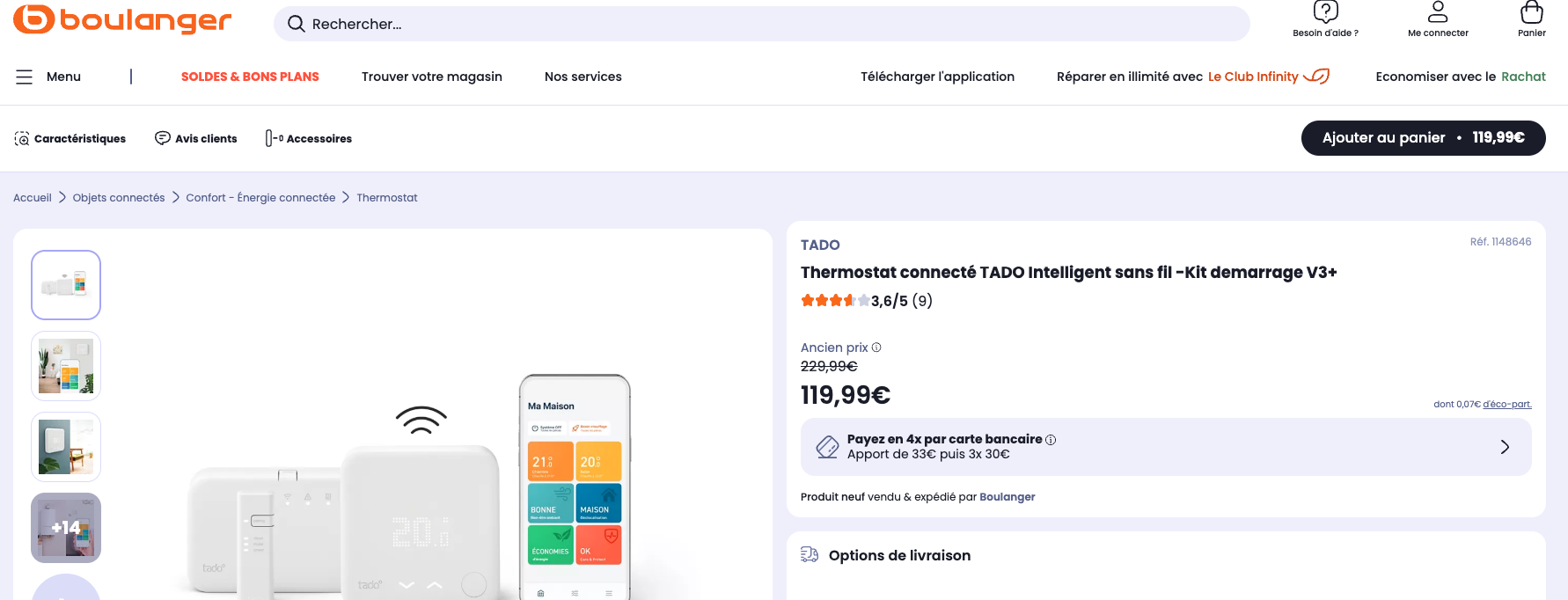Click the star rating 3,6/5
This screenshot has height=600, width=1568.
pos(835,301)
